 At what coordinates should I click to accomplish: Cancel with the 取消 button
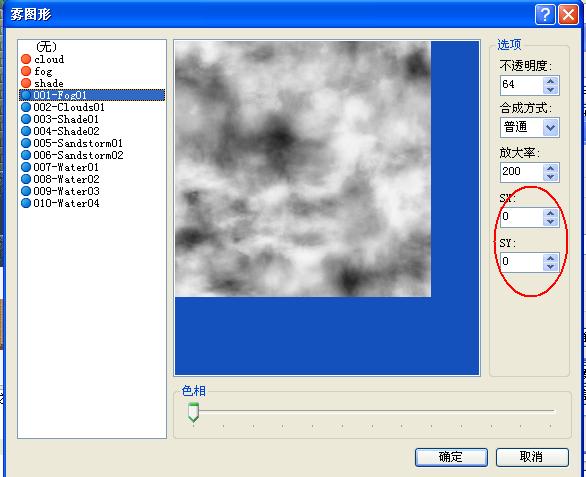coord(532,457)
